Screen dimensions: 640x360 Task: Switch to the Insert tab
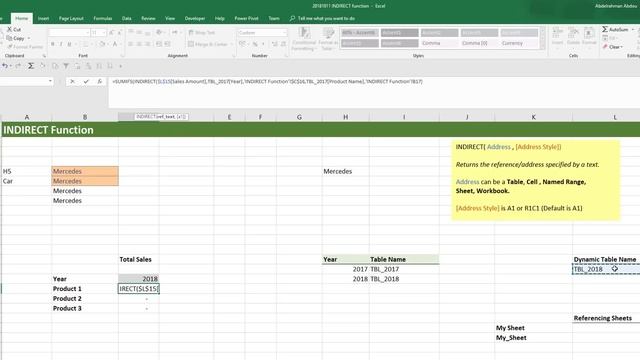click(43, 18)
